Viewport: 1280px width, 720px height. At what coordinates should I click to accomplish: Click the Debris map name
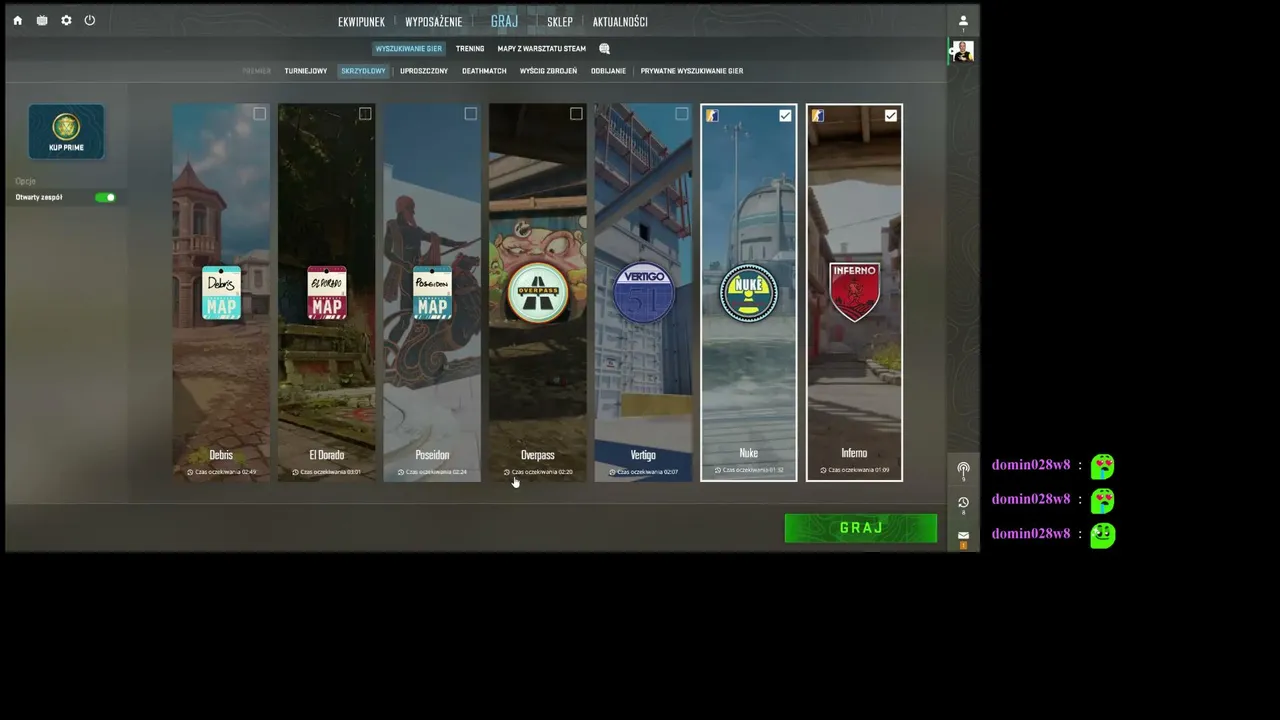221,455
